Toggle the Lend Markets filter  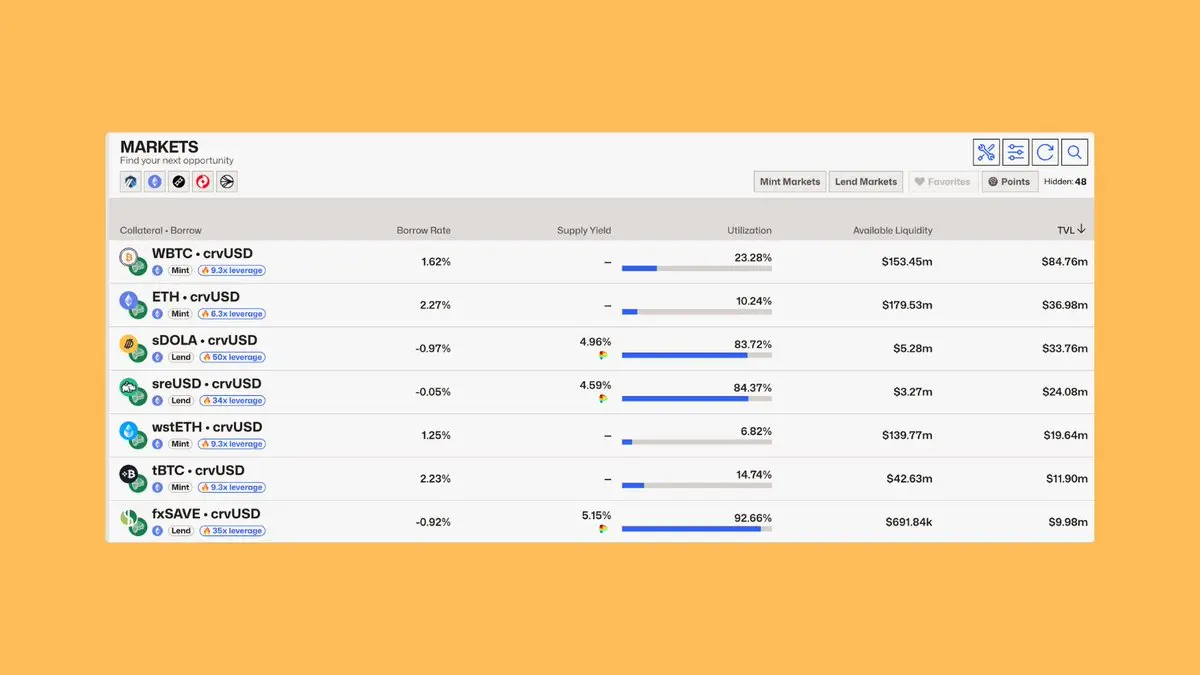(x=866, y=182)
